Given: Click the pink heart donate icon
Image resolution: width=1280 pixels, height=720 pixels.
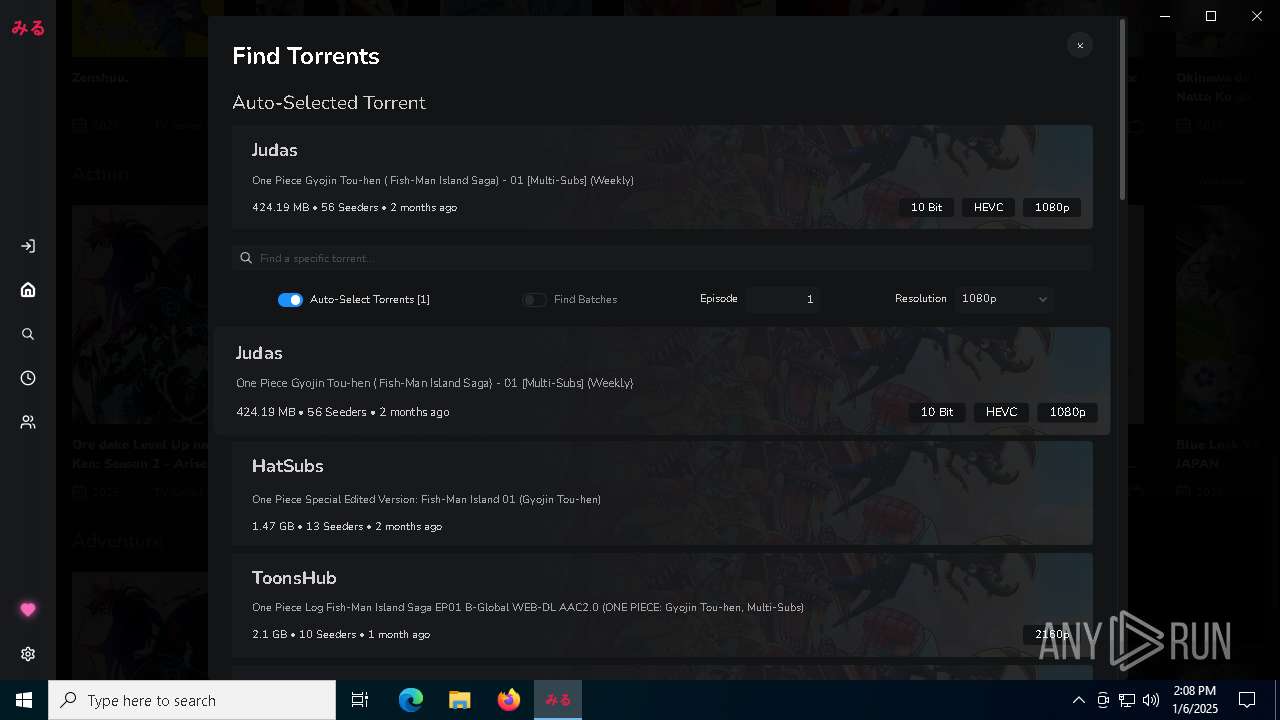Looking at the screenshot, I should 28,610.
